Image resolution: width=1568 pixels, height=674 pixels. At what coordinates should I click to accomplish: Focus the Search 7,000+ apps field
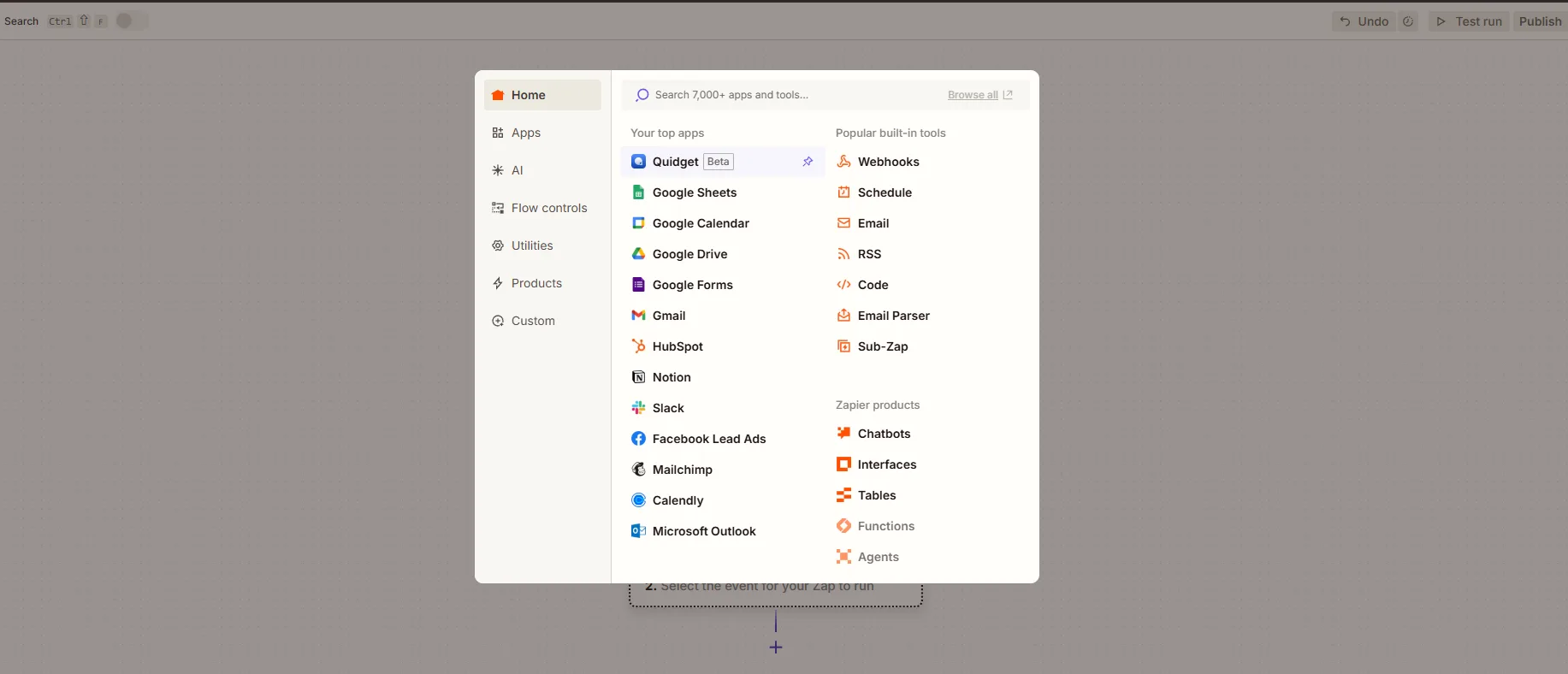[787, 95]
